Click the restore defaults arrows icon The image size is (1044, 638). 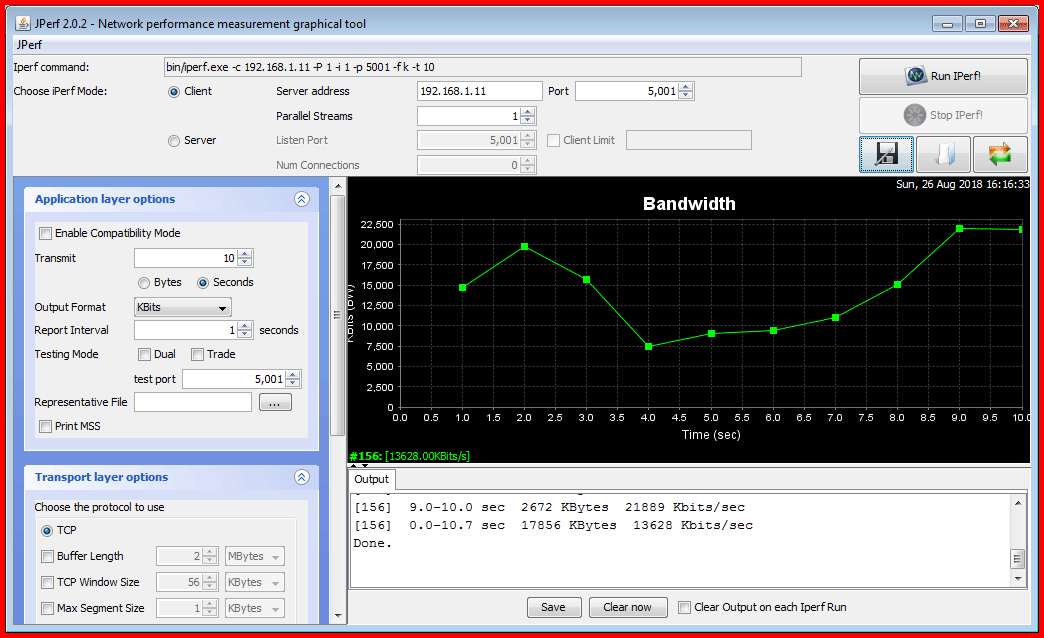[1000, 154]
